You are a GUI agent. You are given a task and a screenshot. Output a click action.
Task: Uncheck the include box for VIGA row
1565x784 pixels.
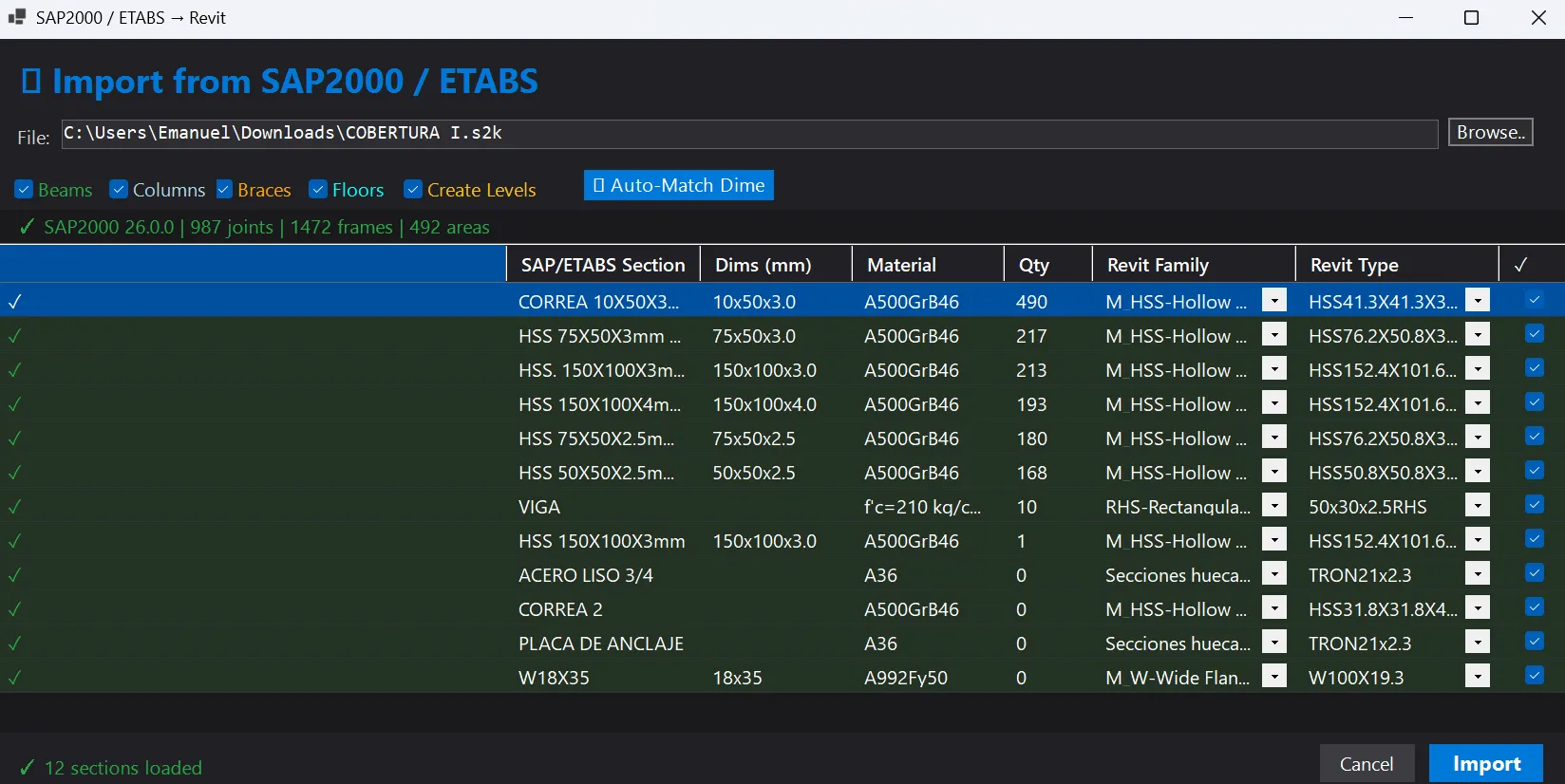(x=1535, y=505)
